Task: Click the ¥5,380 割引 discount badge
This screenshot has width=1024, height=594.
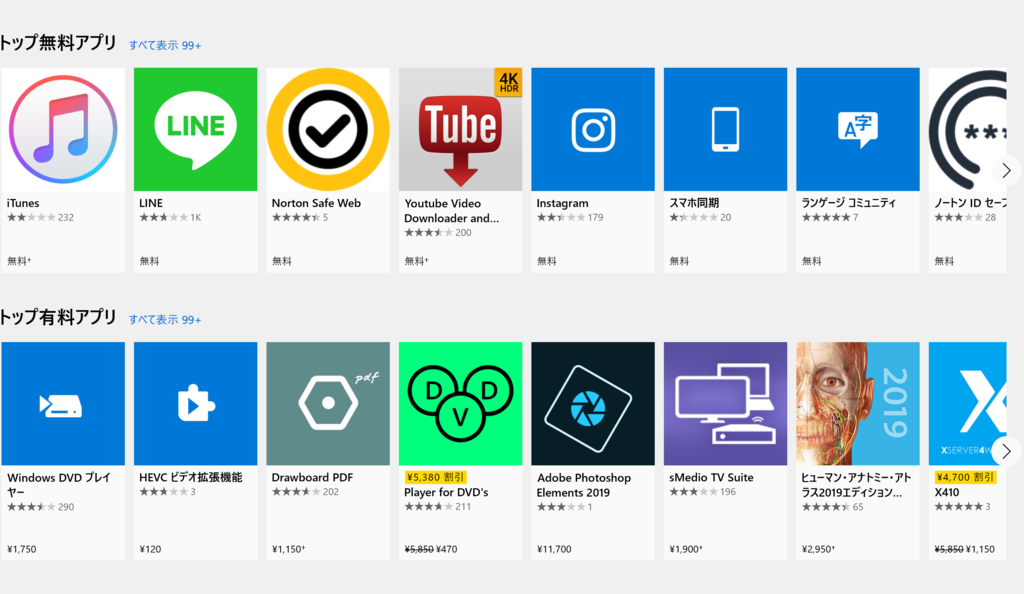Action: 435,477
